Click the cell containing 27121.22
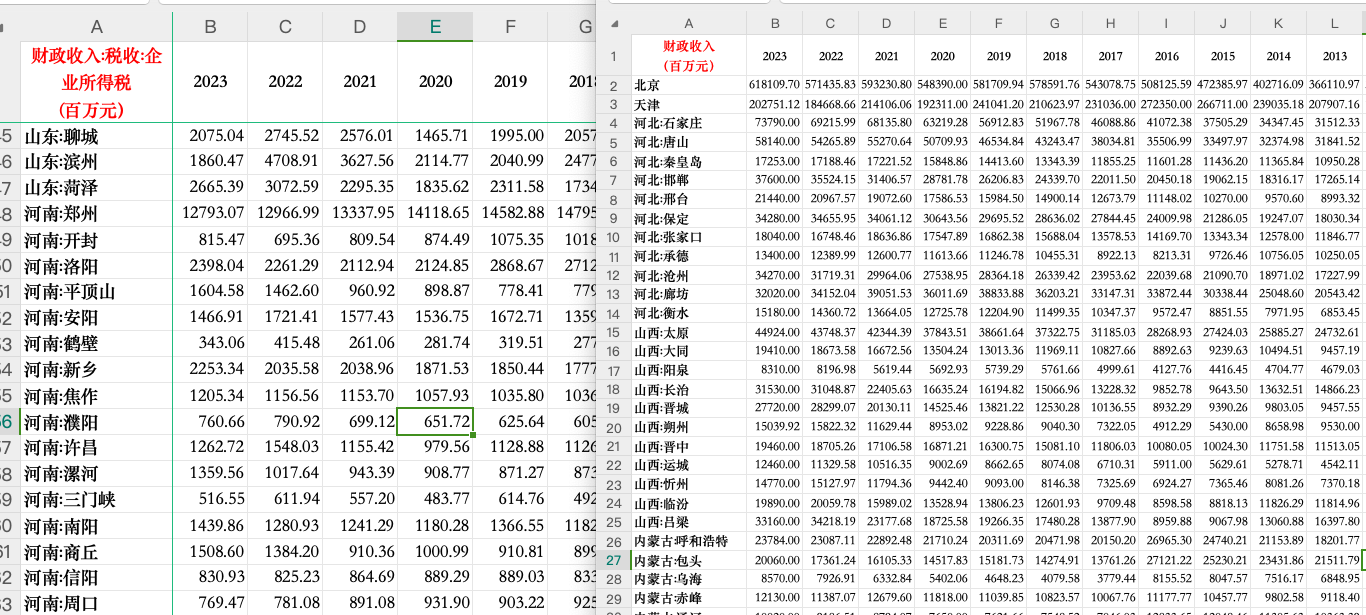The image size is (1366, 615). (1166, 561)
